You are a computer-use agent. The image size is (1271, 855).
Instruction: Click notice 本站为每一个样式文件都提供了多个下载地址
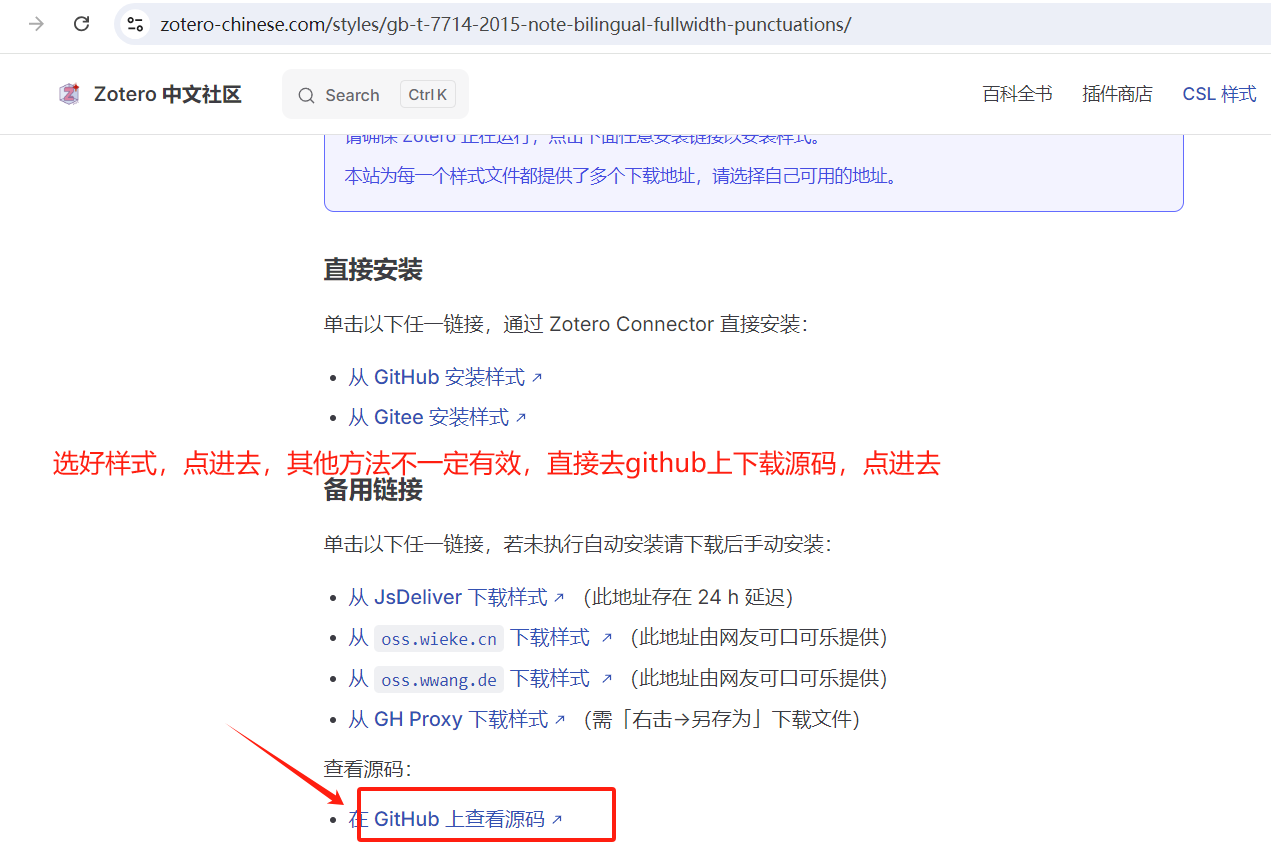click(621, 176)
